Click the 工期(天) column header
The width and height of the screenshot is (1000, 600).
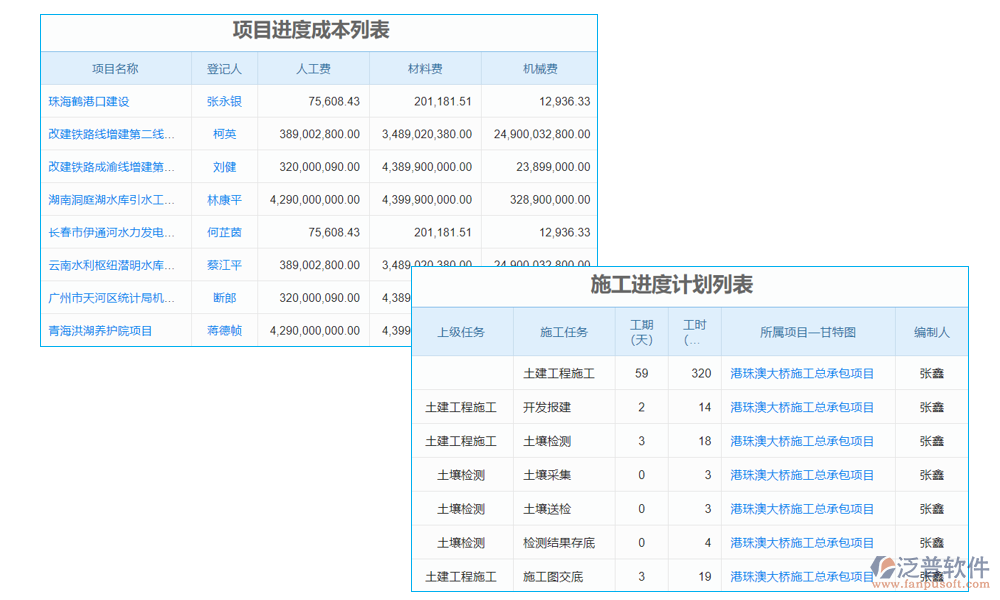[641, 331]
